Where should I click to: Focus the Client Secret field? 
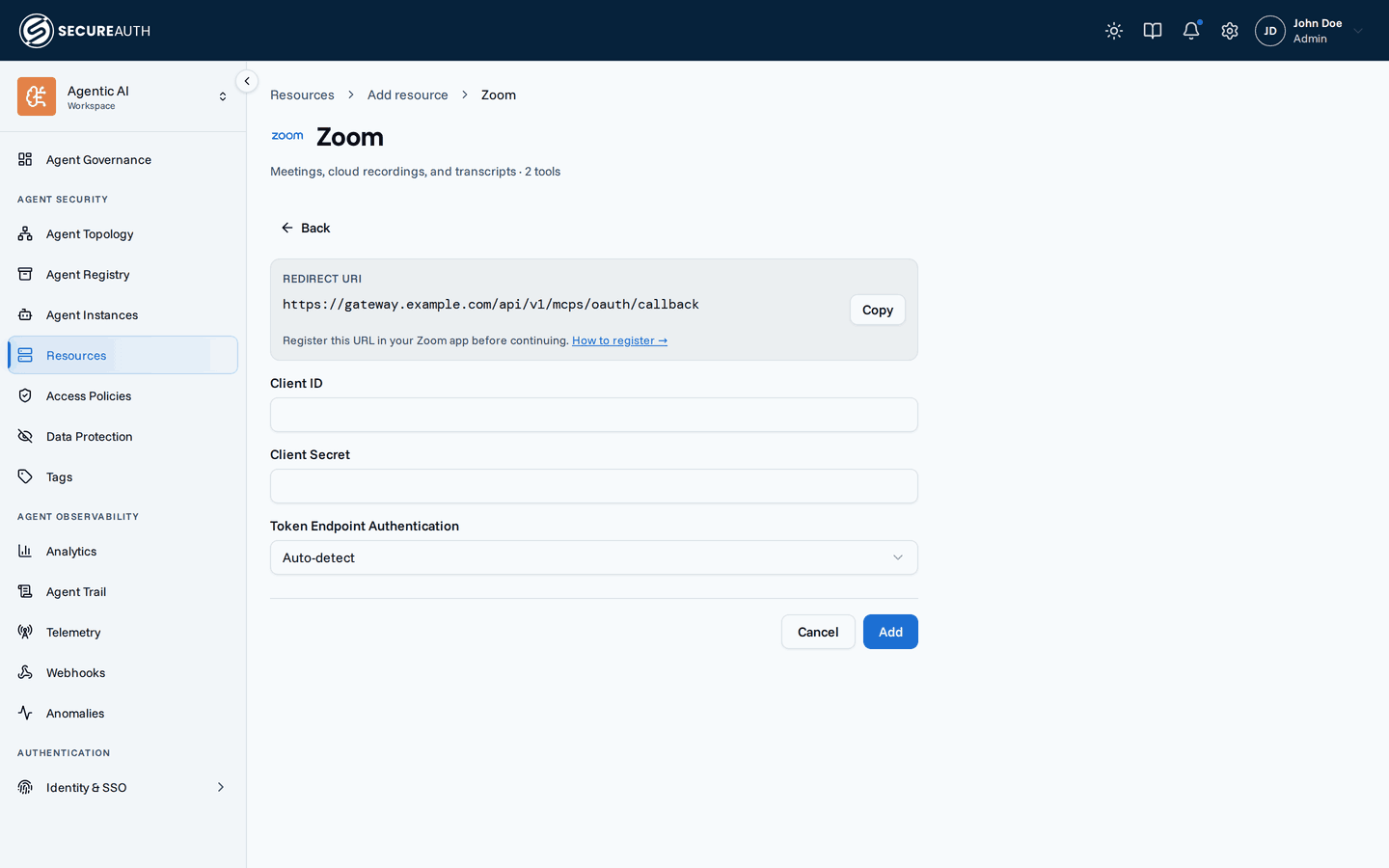pos(594,486)
